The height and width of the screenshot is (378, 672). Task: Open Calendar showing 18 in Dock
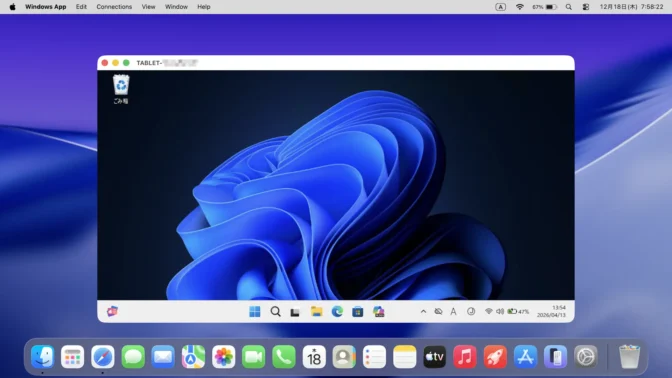click(x=314, y=357)
